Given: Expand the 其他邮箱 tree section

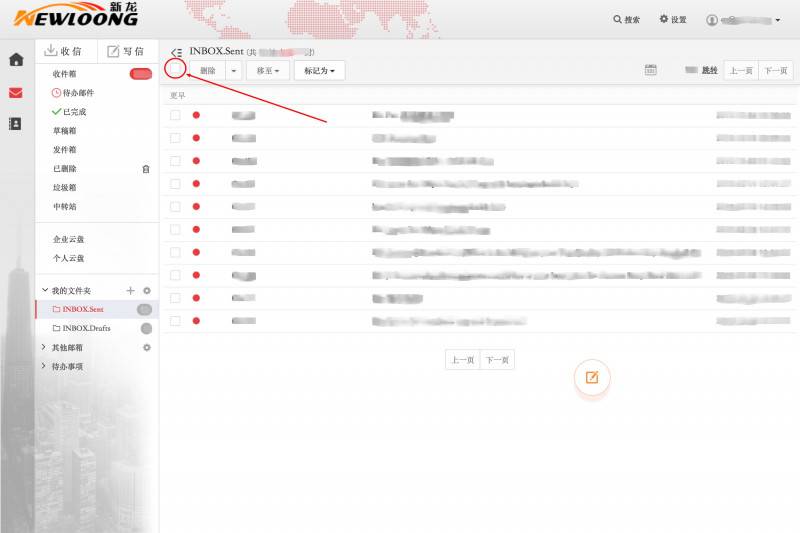Looking at the screenshot, I should point(44,348).
